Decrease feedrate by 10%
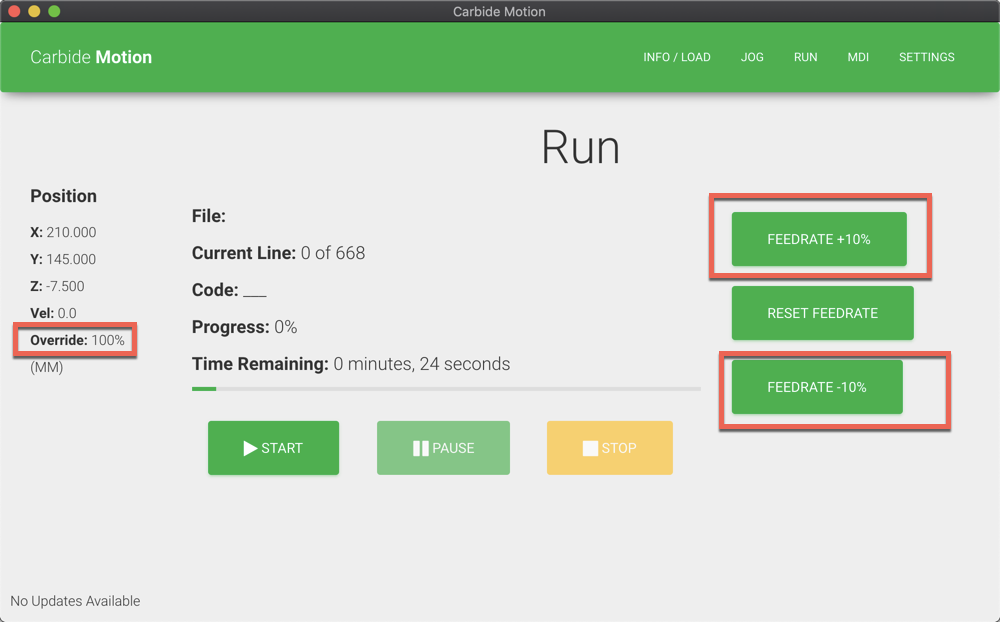1000x622 pixels. [817, 387]
